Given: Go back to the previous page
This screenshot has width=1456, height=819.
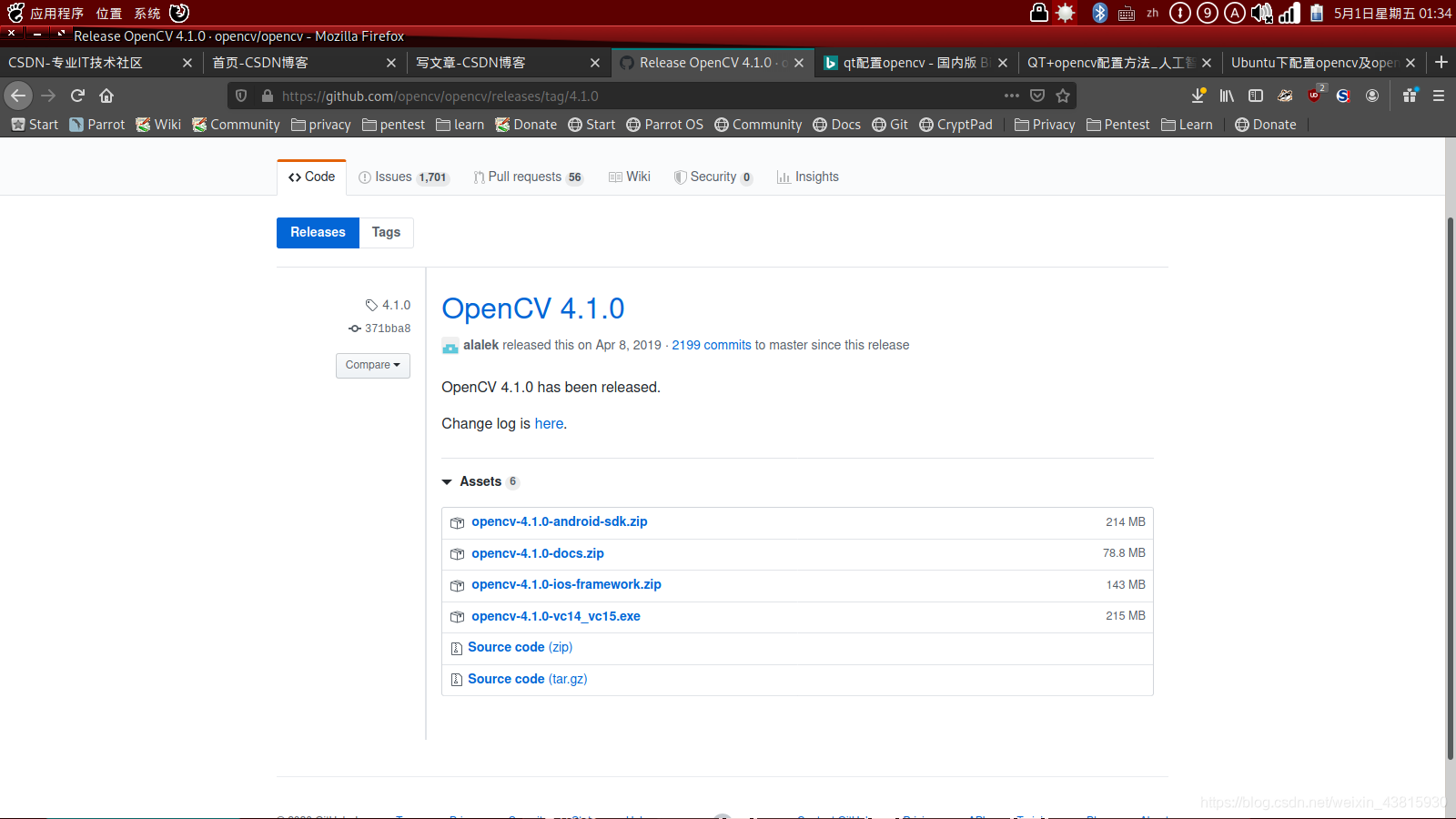Looking at the screenshot, I should (18, 96).
